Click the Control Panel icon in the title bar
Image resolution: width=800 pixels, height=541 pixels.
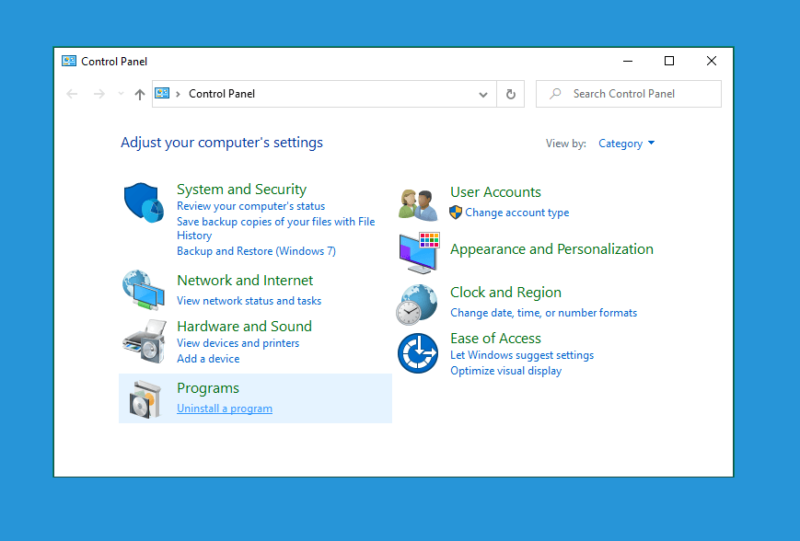[x=69, y=61]
